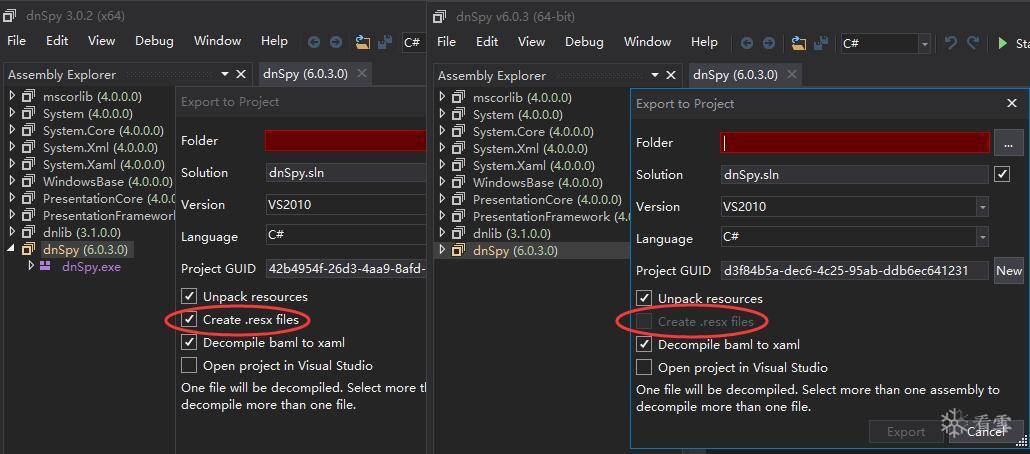Collapse dnSpy (6.0.3.0) node in left tree
The height and width of the screenshot is (454, 1030).
pos(12,250)
